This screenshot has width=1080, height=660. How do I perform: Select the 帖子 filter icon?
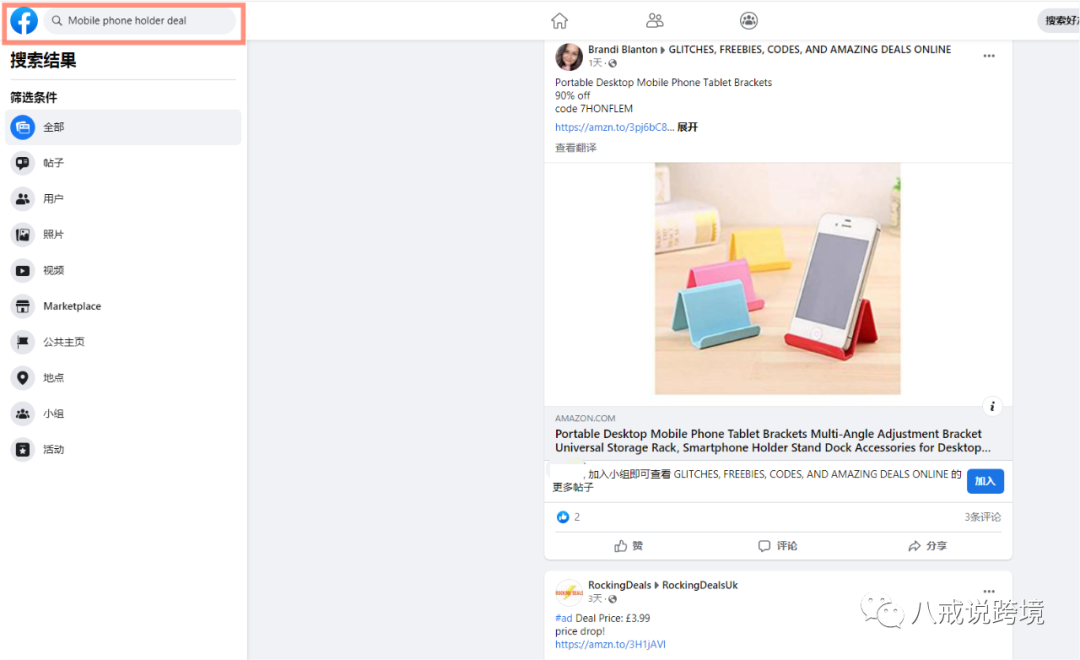[23, 163]
